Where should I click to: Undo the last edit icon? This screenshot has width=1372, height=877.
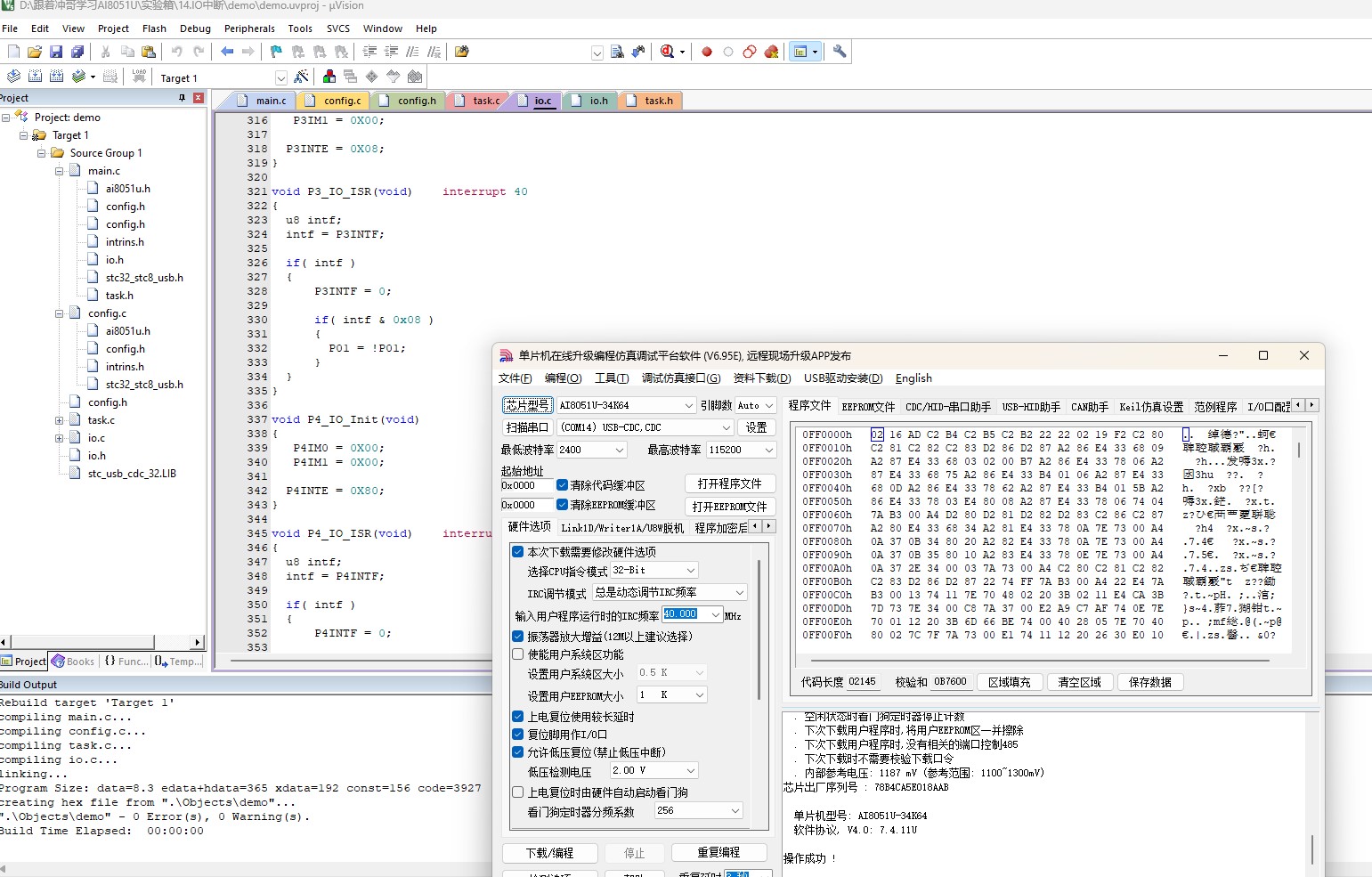(x=176, y=52)
